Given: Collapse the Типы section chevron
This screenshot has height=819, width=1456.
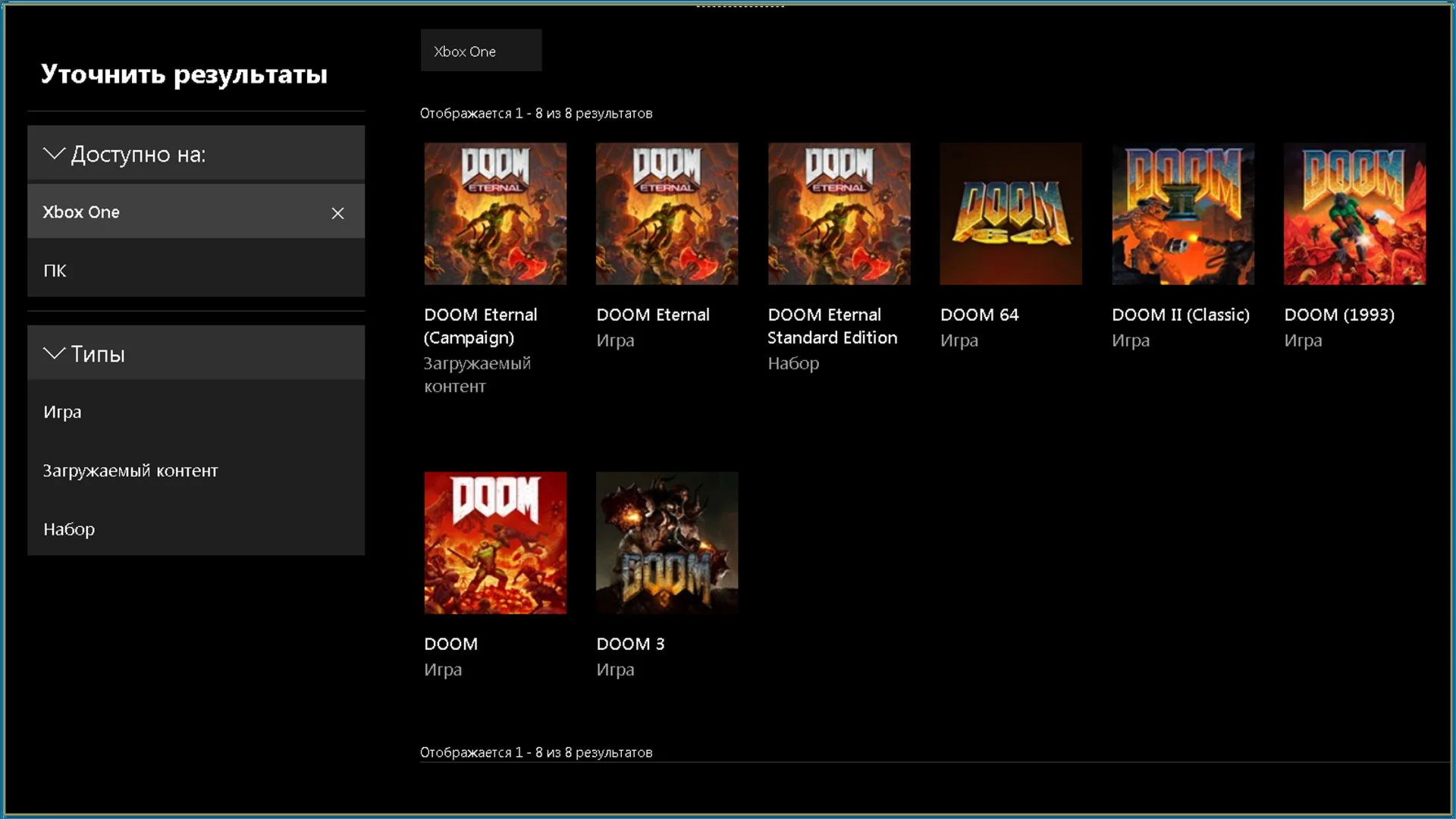Looking at the screenshot, I should tap(54, 353).
